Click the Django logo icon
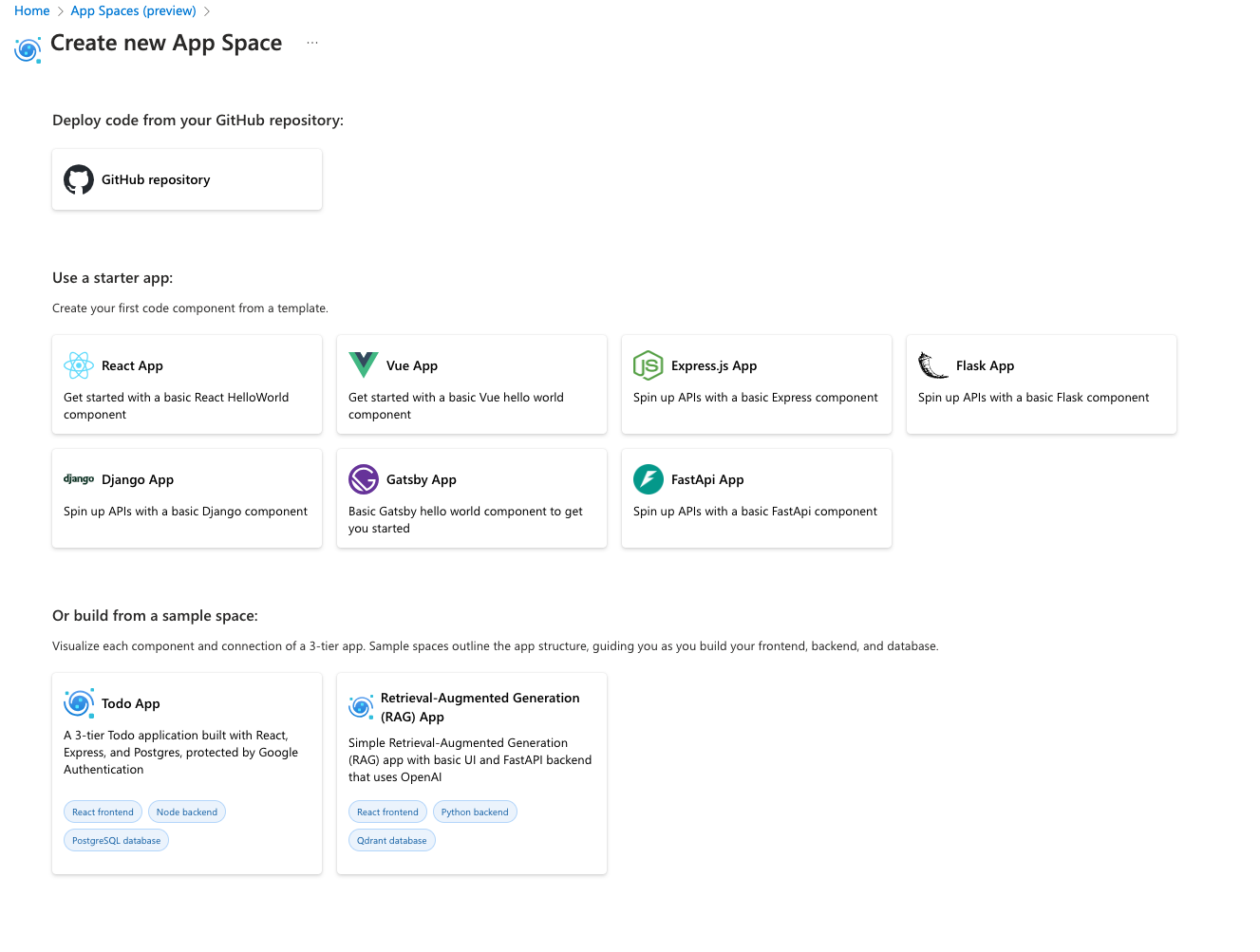1260x952 pixels. 79,478
